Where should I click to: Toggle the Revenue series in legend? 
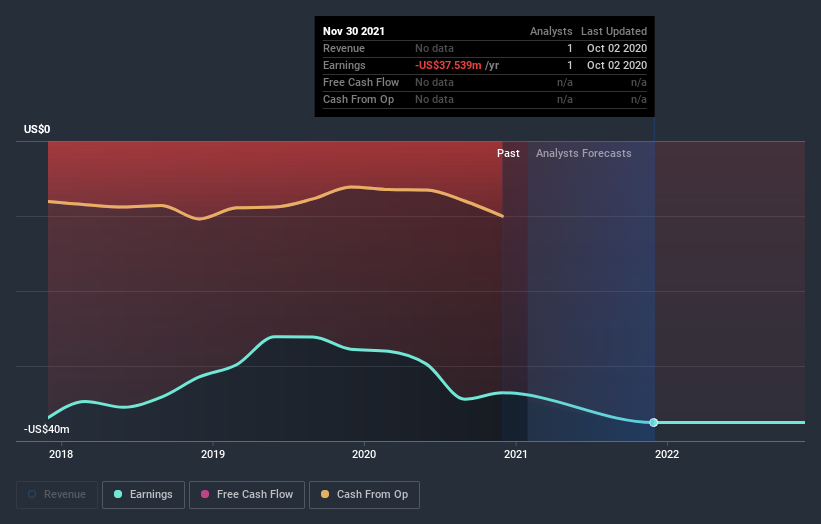(57, 495)
